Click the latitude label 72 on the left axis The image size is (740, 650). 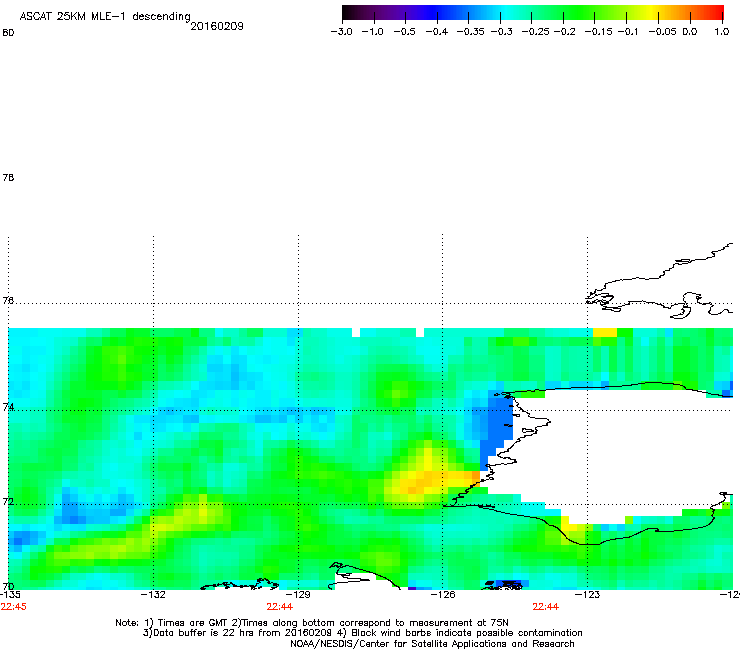[8, 501]
